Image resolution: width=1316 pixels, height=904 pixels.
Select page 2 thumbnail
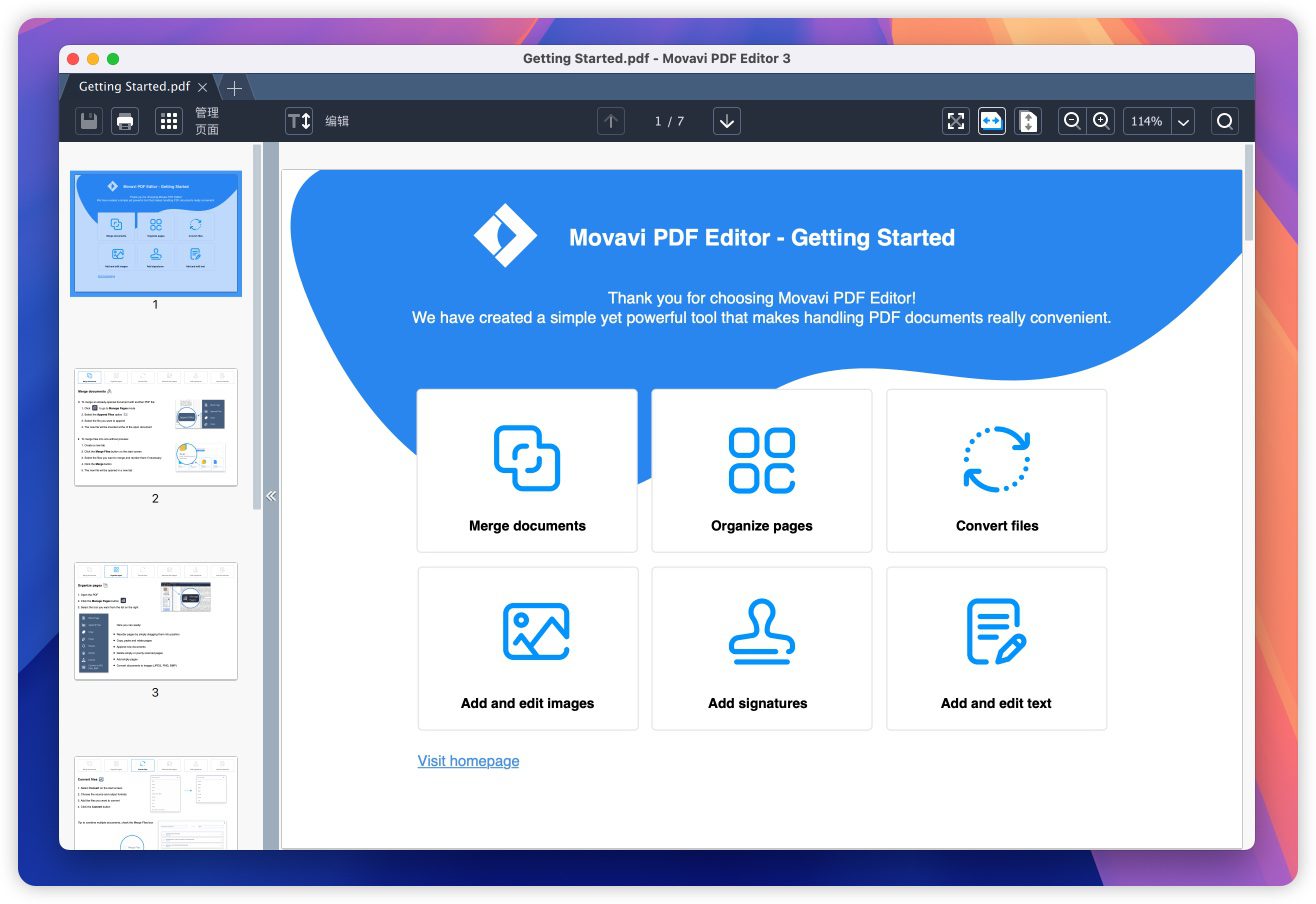(156, 427)
